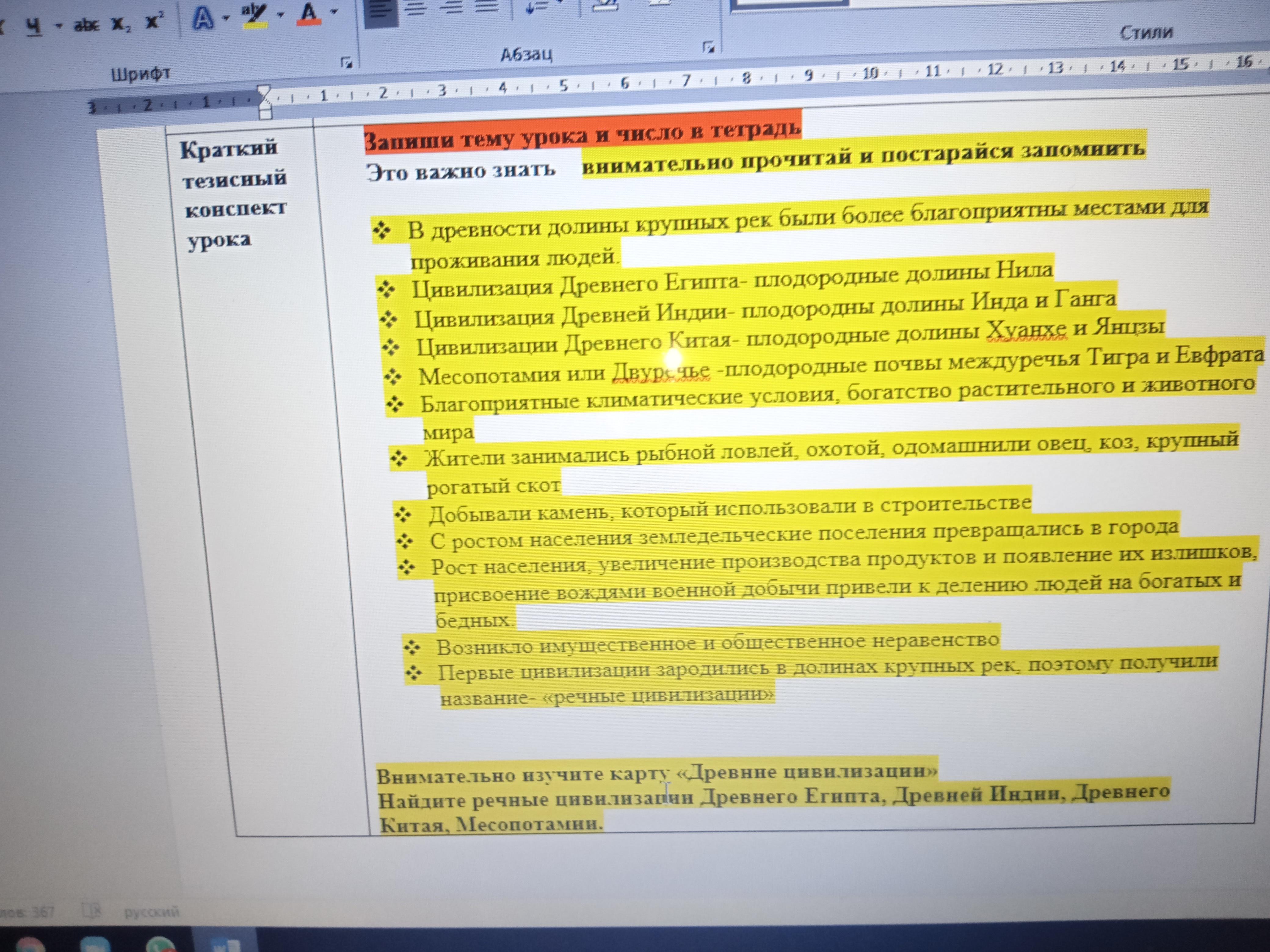Open the font color dropdown arrow
This screenshot has width=1270, height=952.
point(335,11)
